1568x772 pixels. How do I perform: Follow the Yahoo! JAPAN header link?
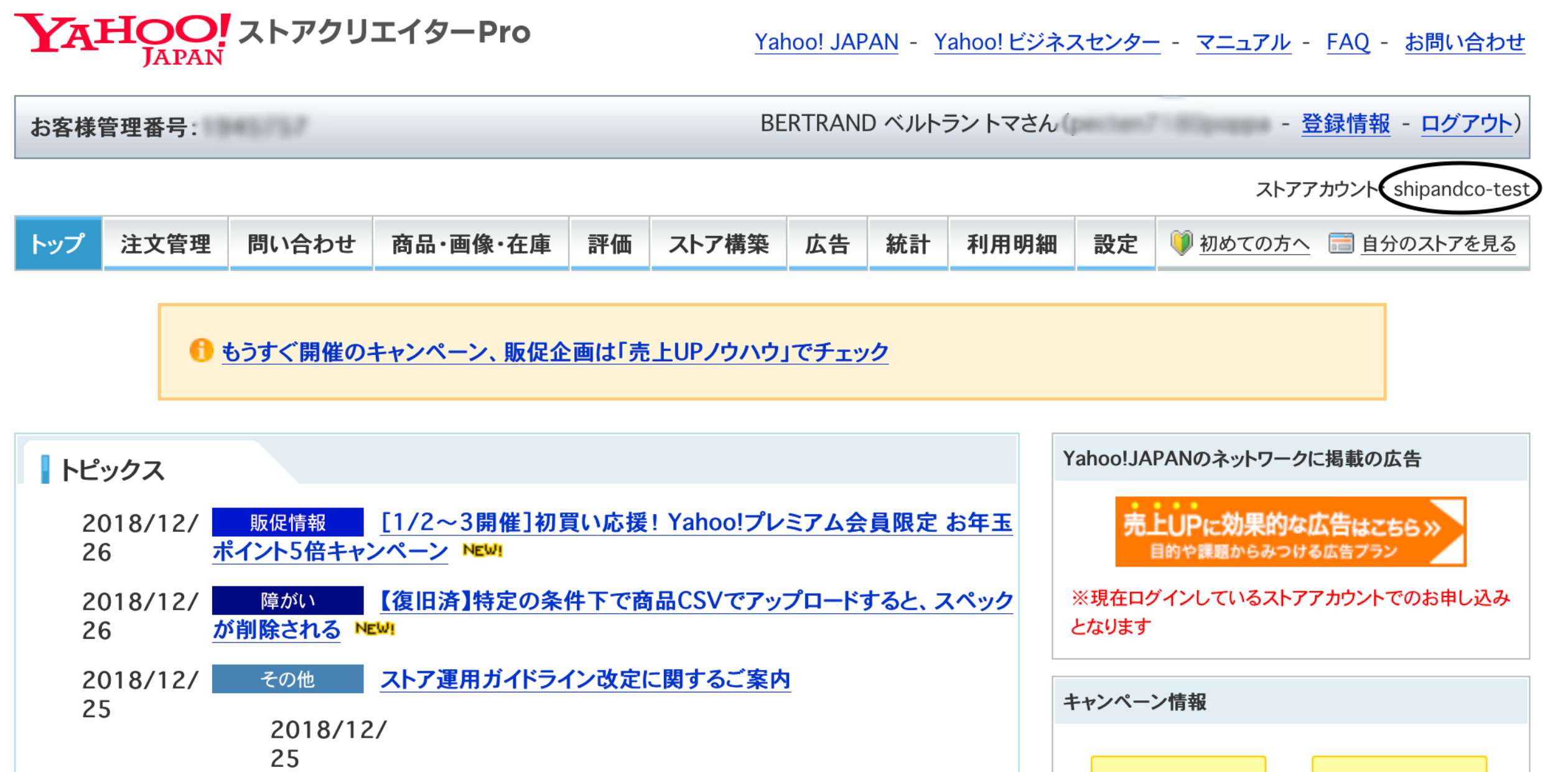pos(826,42)
